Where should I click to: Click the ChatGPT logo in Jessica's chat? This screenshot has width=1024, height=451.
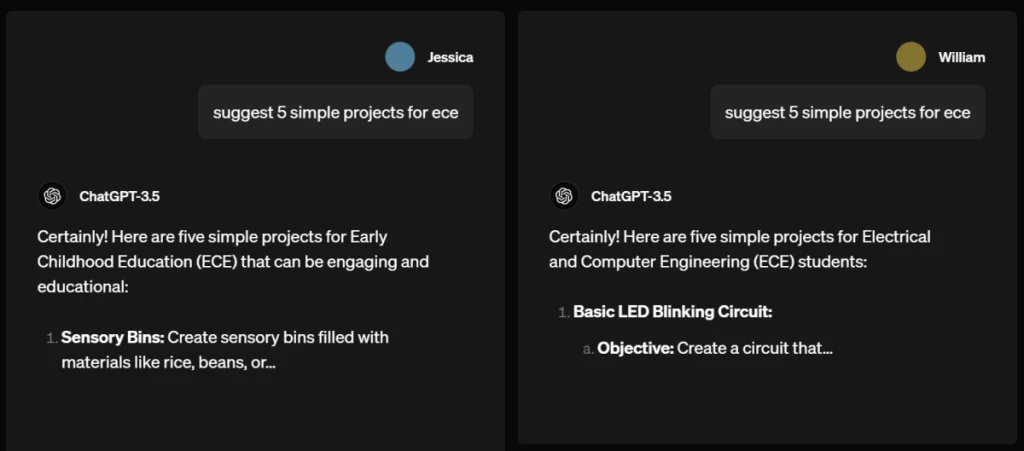[x=52, y=196]
